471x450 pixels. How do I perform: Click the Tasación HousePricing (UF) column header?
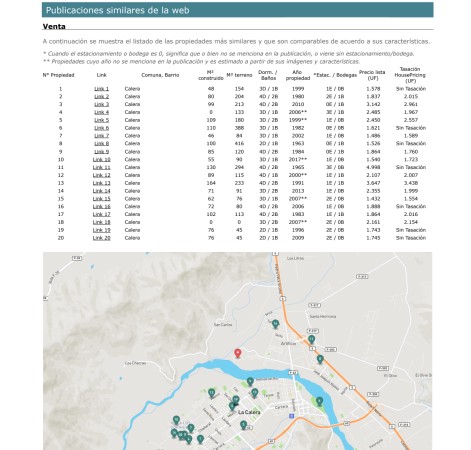[x=410, y=75]
